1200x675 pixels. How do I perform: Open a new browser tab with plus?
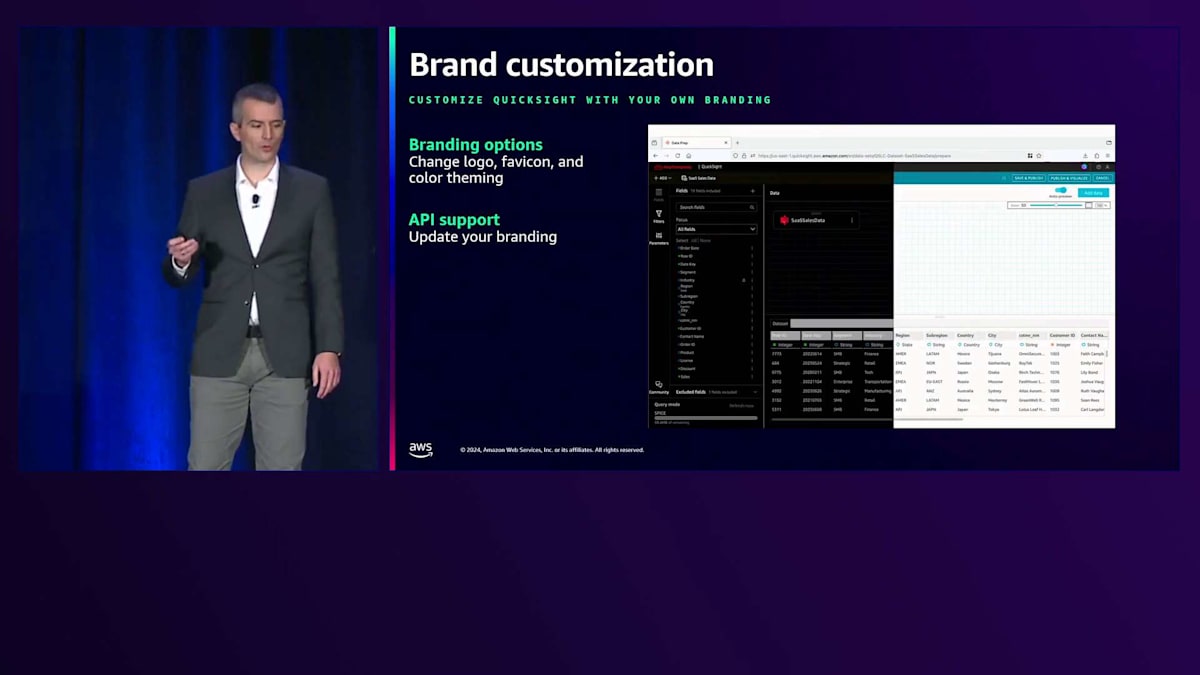pyautogui.click(x=737, y=143)
